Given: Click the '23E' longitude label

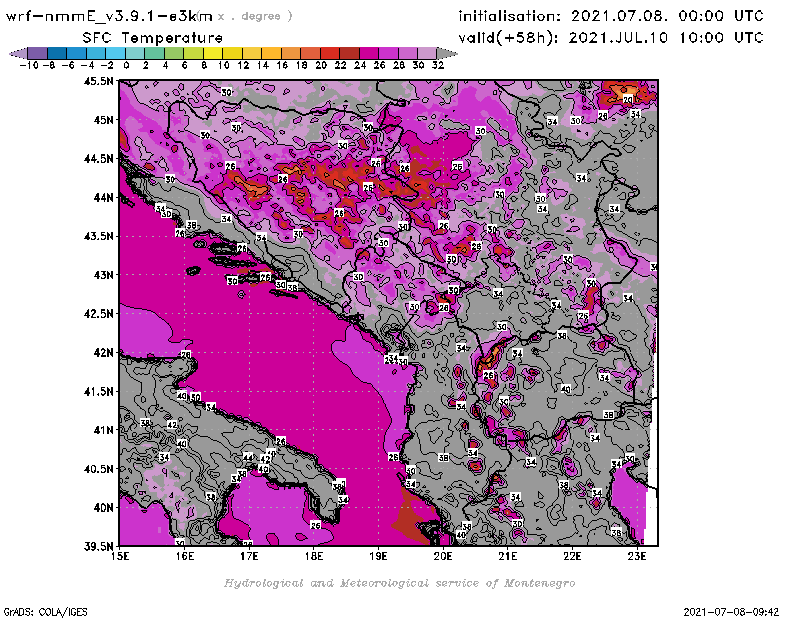Looking at the screenshot, I should [637, 556].
